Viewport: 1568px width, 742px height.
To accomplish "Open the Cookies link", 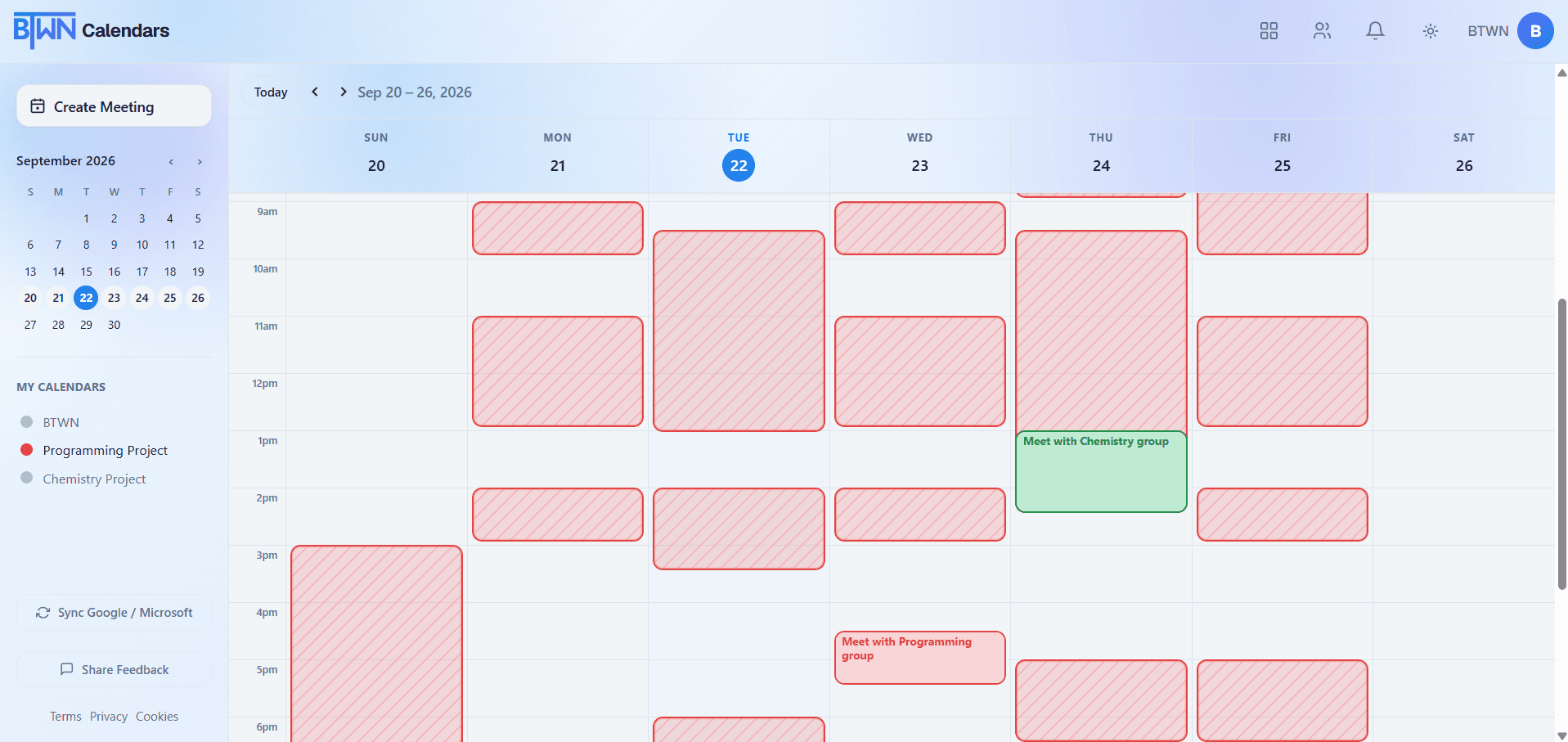I will point(157,717).
